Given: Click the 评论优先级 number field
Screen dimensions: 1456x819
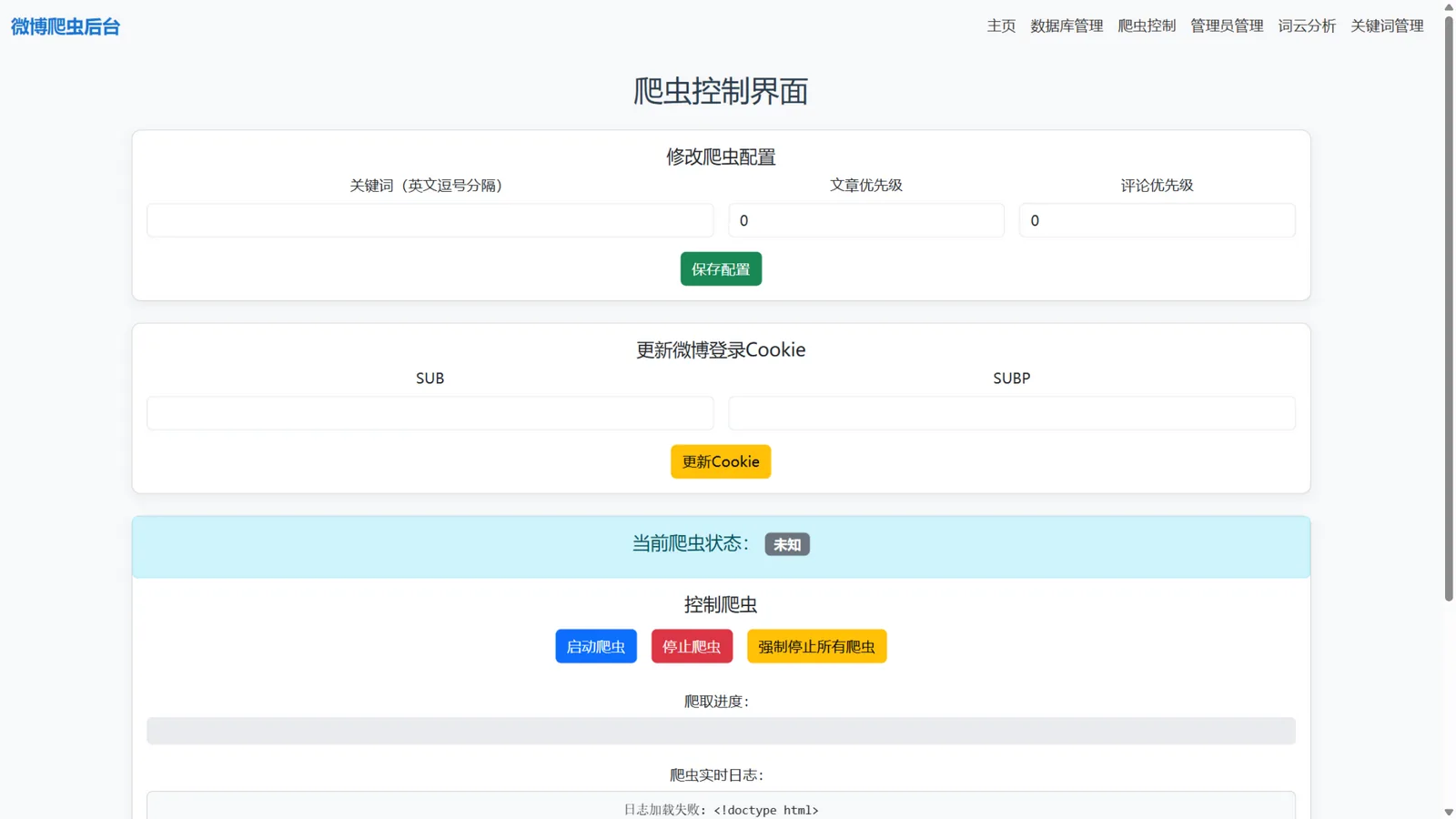Looking at the screenshot, I should pyautogui.click(x=1157, y=220).
